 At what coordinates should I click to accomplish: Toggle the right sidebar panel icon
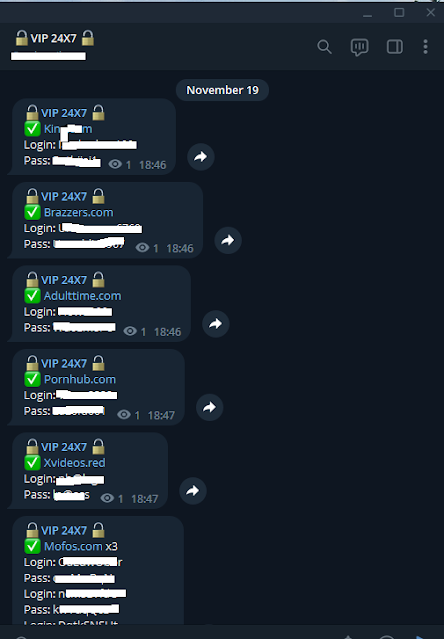pos(394,47)
